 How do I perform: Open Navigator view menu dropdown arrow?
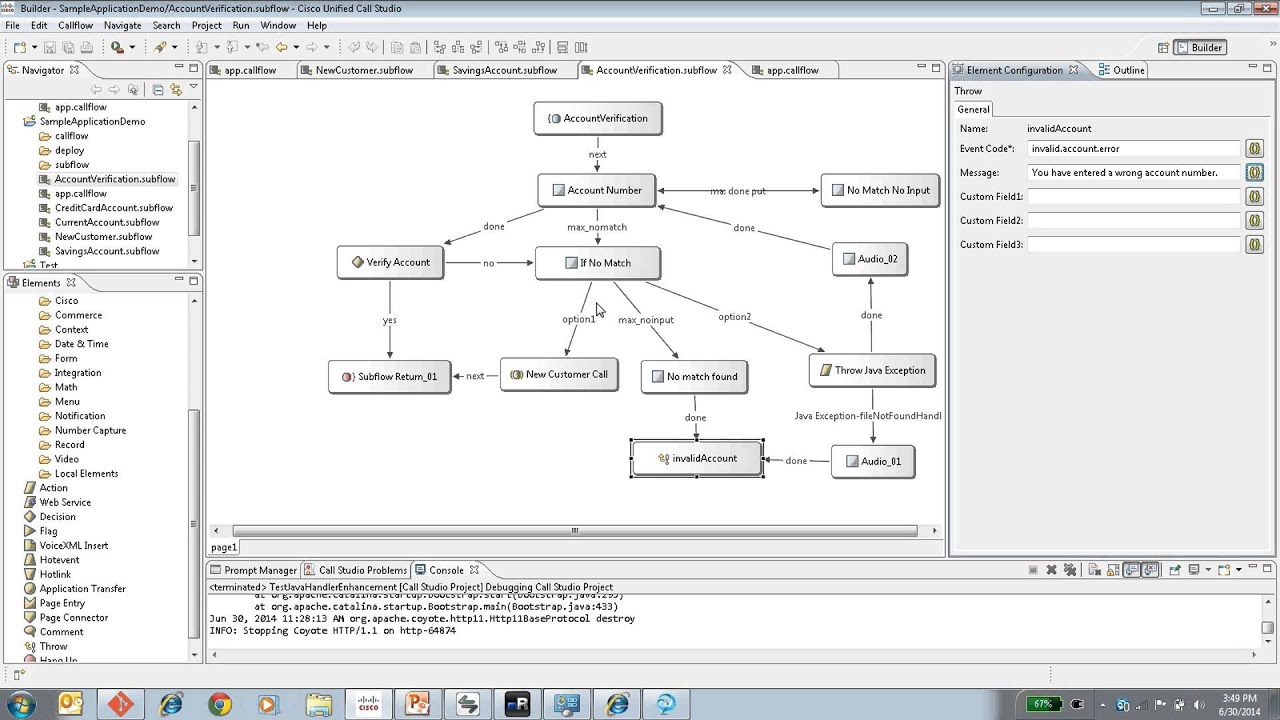click(x=193, y=88)
